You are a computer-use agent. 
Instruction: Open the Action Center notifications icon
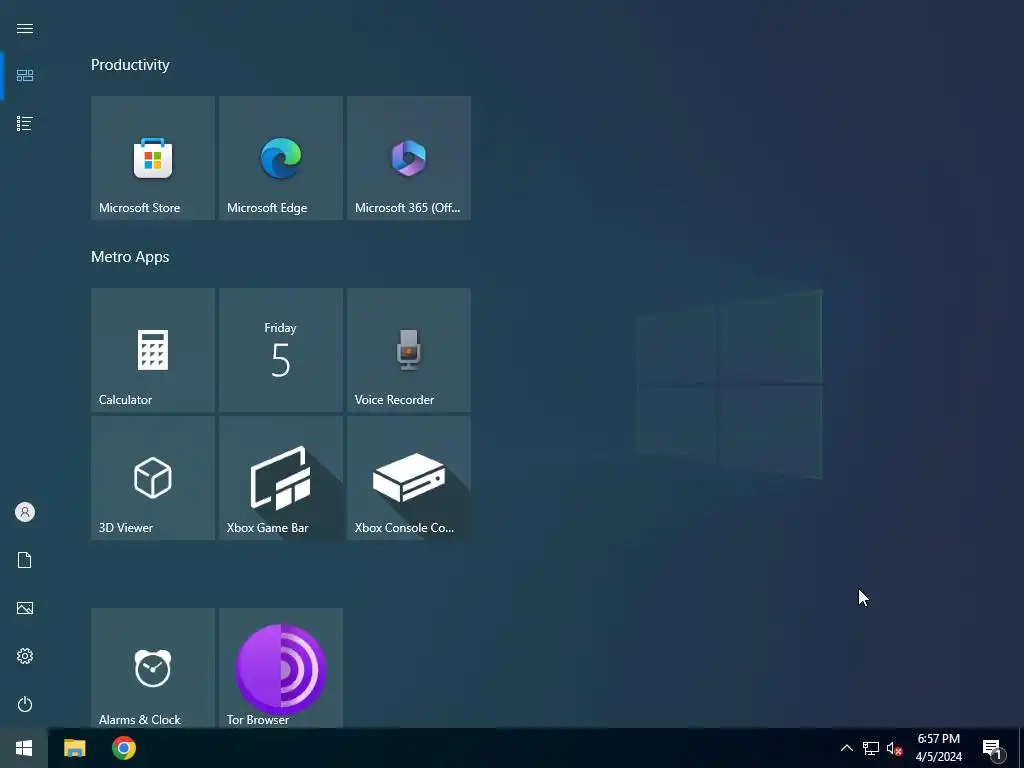[x=992, y=748]
